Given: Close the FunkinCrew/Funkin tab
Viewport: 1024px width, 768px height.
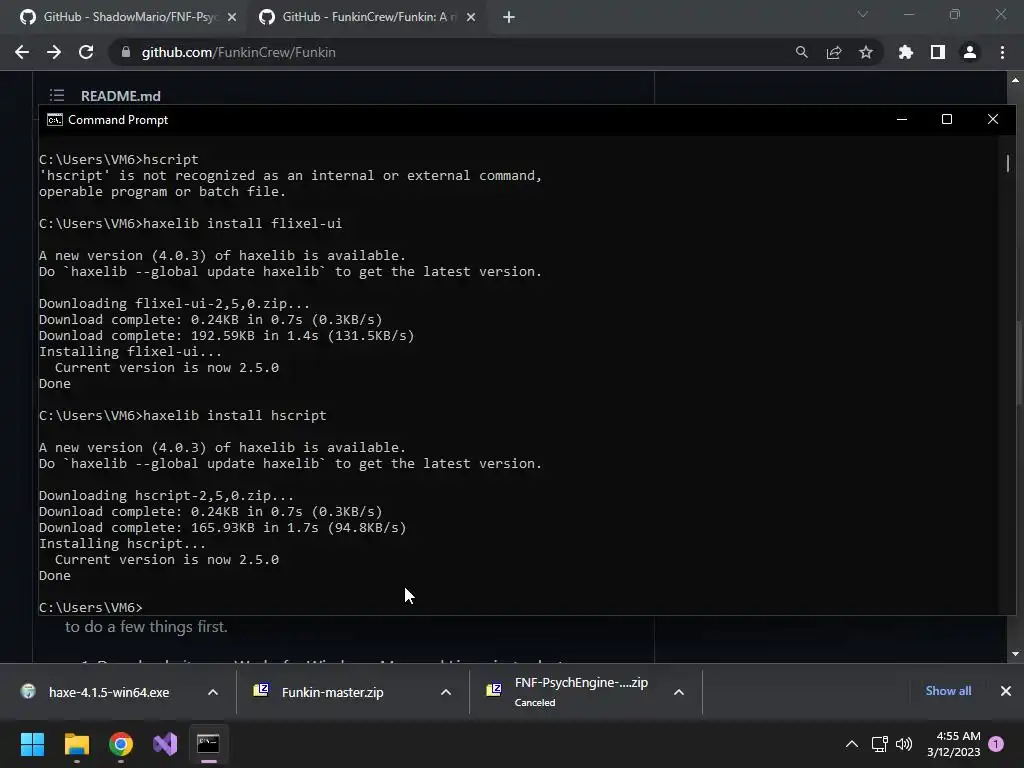Looking at the screenshot, I should 471,17.
